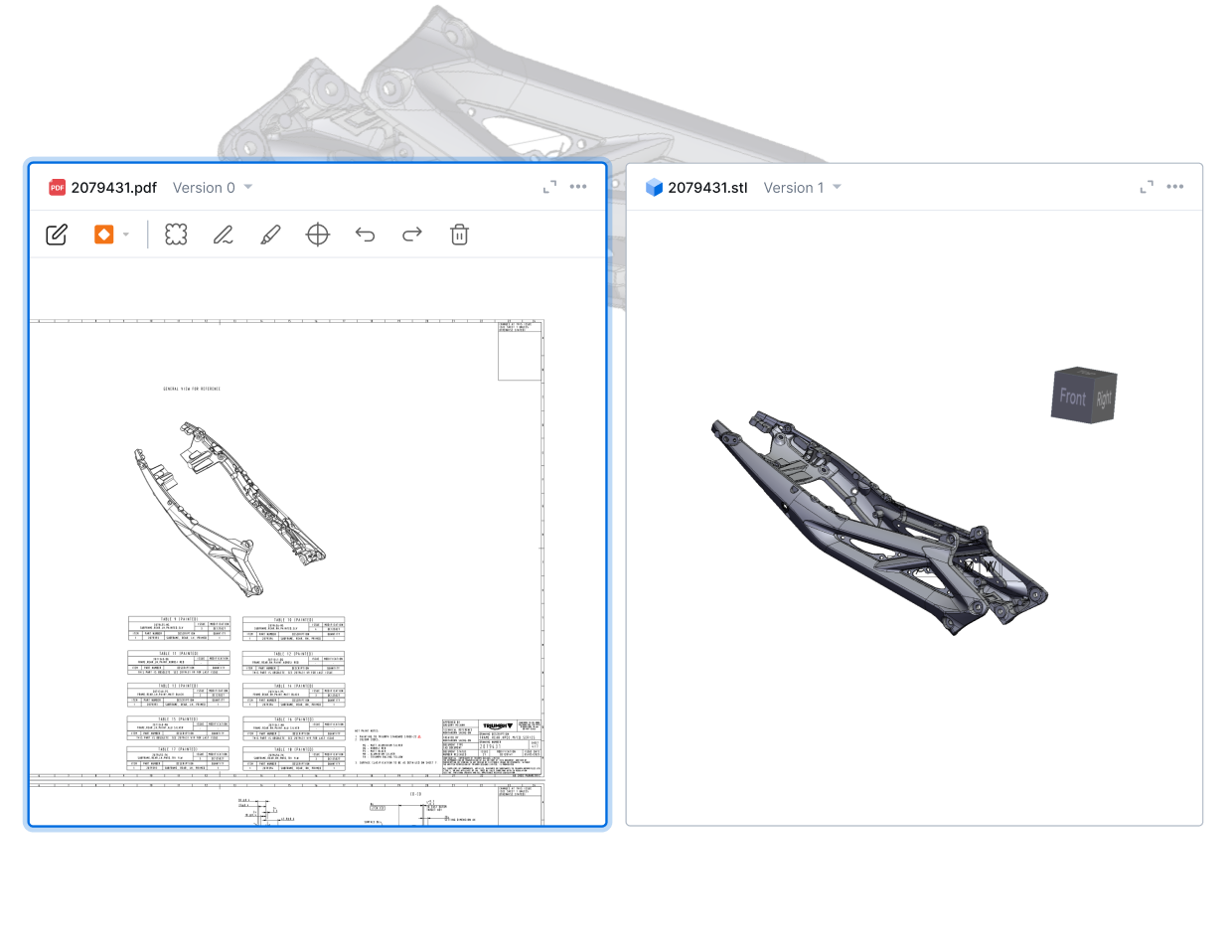The image size is (1232, 952).
Task: Click Front face of the view cube
Action: click(1072, 397)
